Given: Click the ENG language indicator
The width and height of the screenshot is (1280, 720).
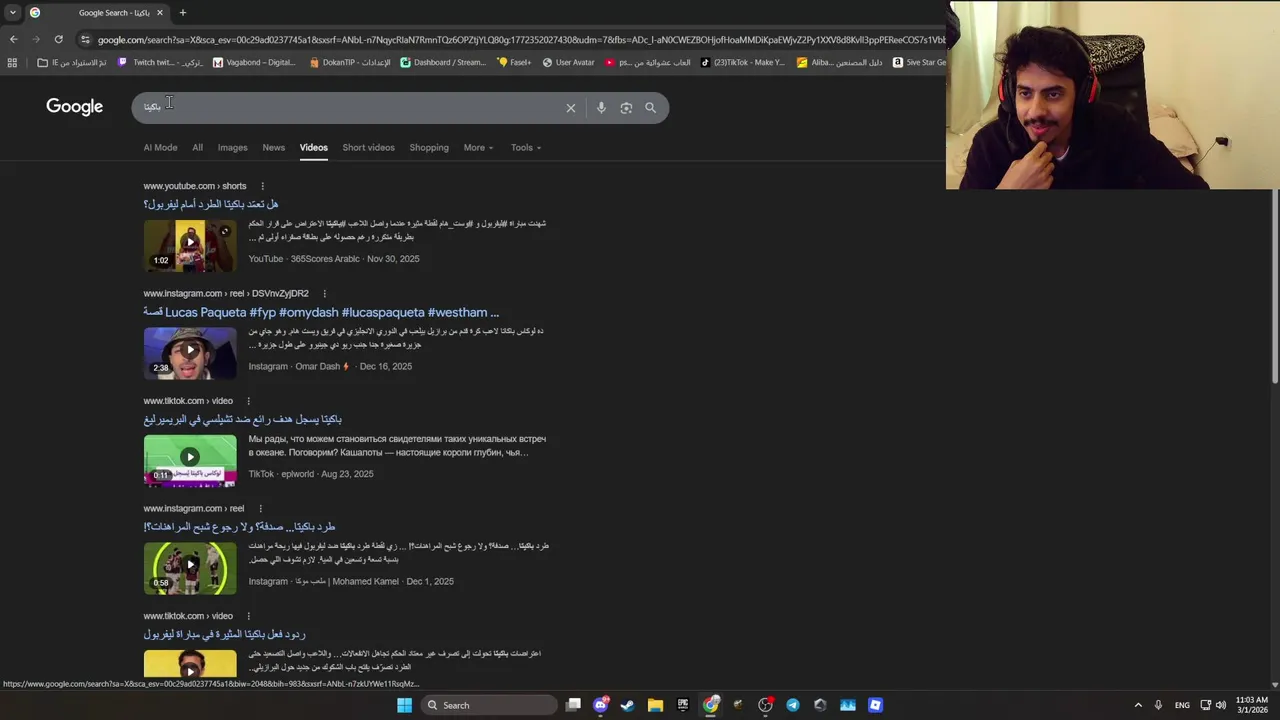Looking at the screenshot, I should (x=1182, y=705).
